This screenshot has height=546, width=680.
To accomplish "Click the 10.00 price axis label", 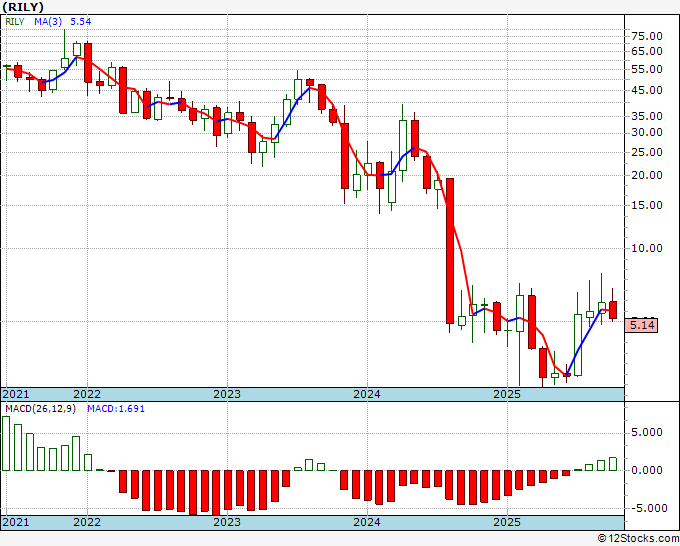I will [x=647, y=248].
